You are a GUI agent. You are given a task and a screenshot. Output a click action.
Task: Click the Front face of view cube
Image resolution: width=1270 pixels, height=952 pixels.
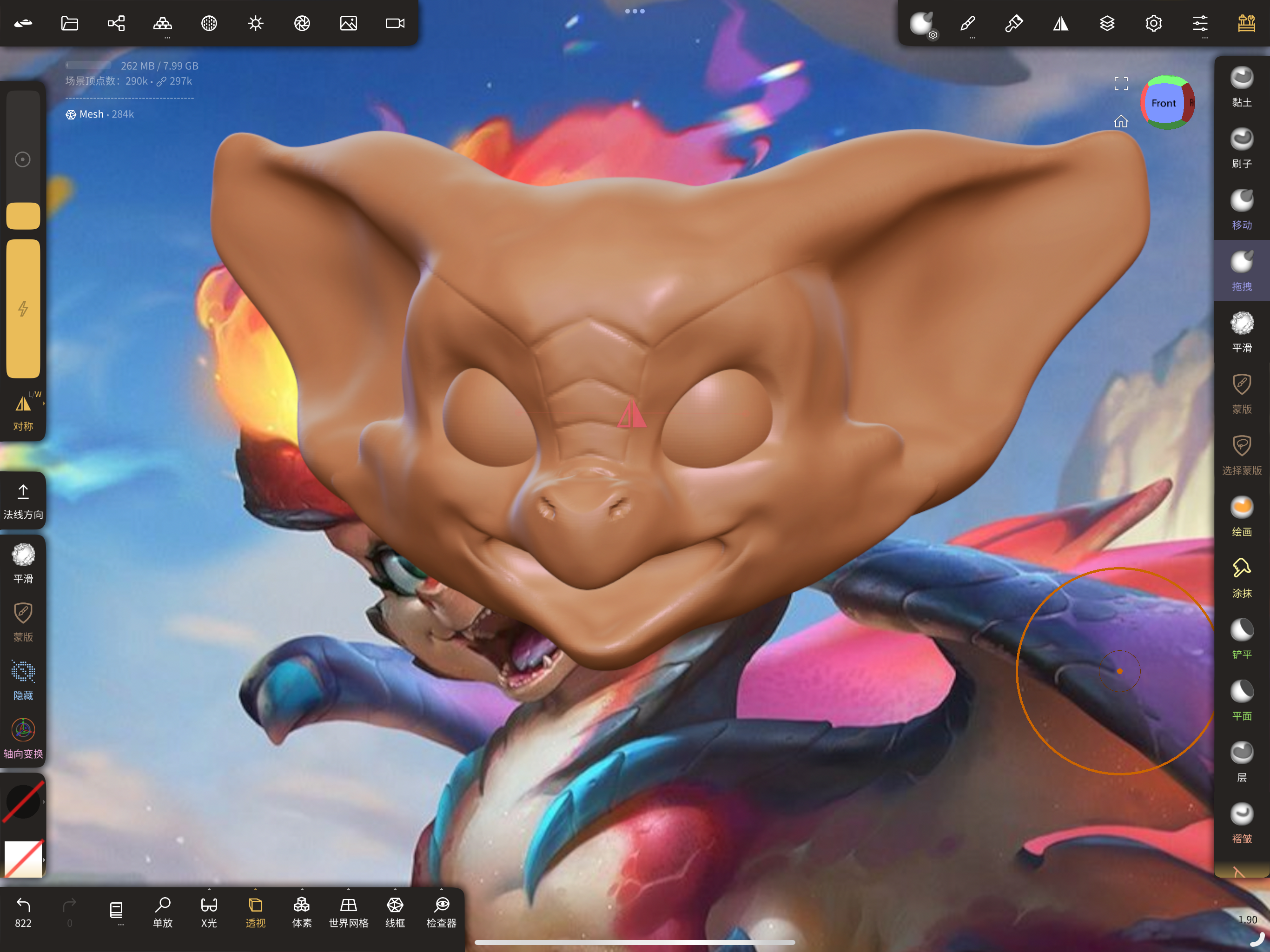[x=1163, y=103]
